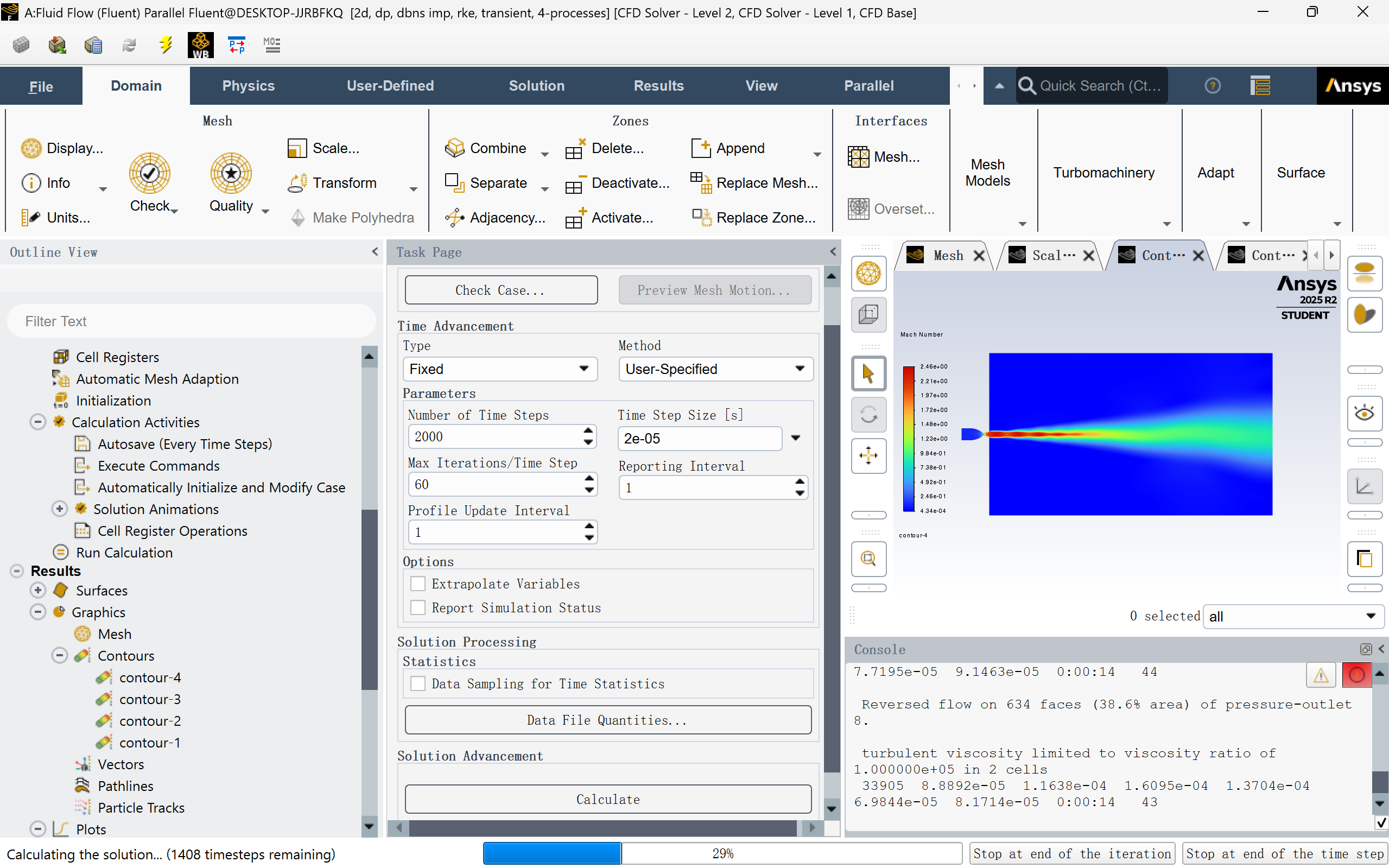This screenshot has width=1389, height=868.
Task: Enable Extrapolate Variables checkbox
Action: point(418,584)
